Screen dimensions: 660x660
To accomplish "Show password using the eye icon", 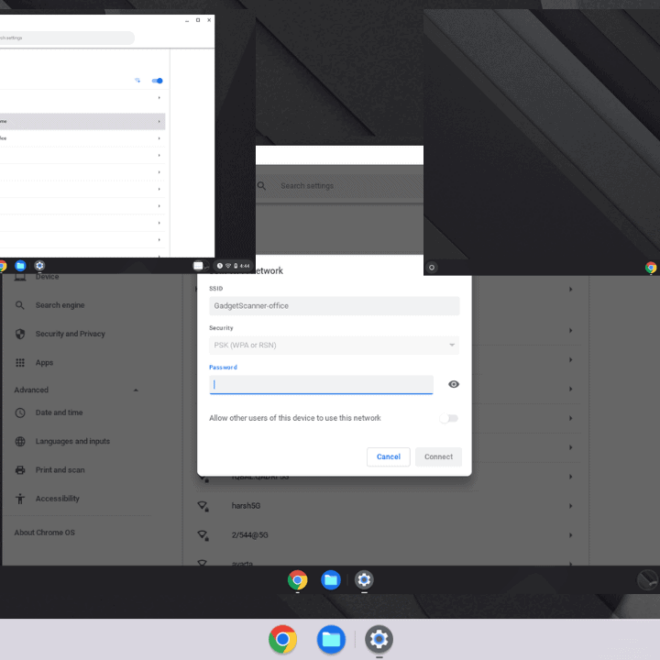I will (x=453, y=384).
